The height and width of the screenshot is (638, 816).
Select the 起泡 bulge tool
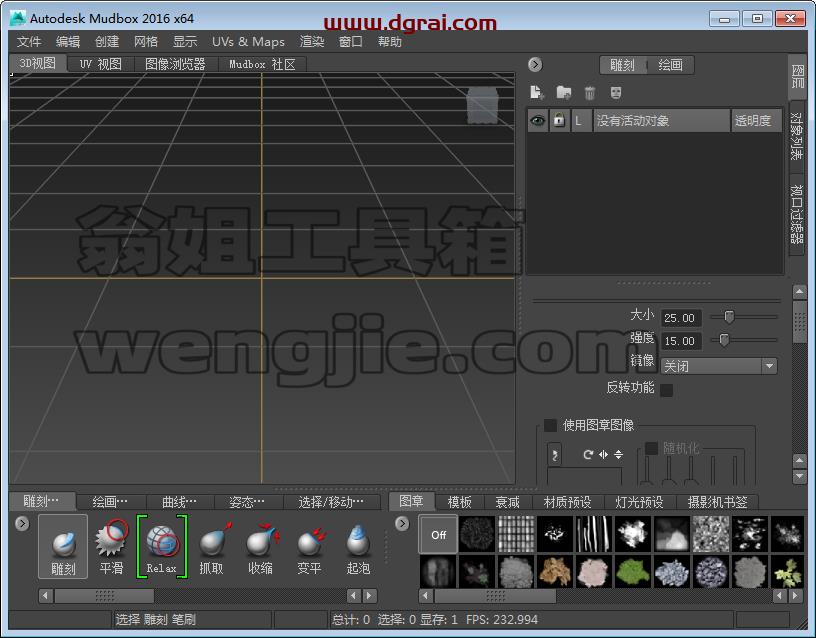pos(358,546)
